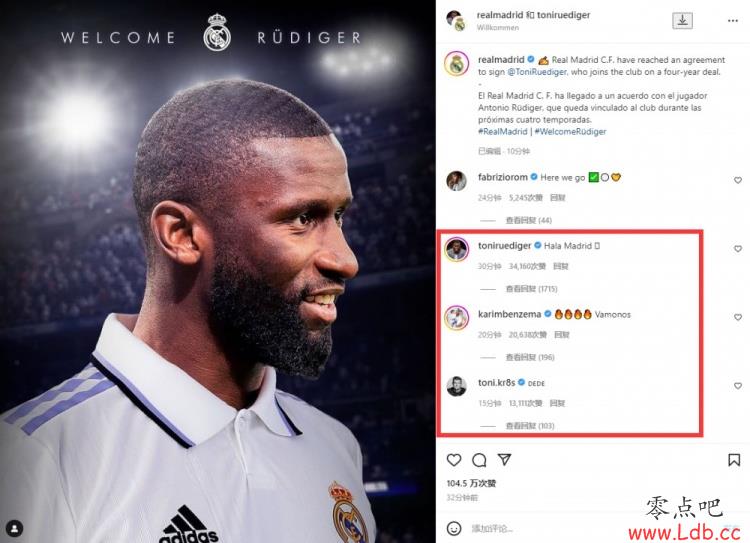Save post using the bookmark icon

point(734,460)
